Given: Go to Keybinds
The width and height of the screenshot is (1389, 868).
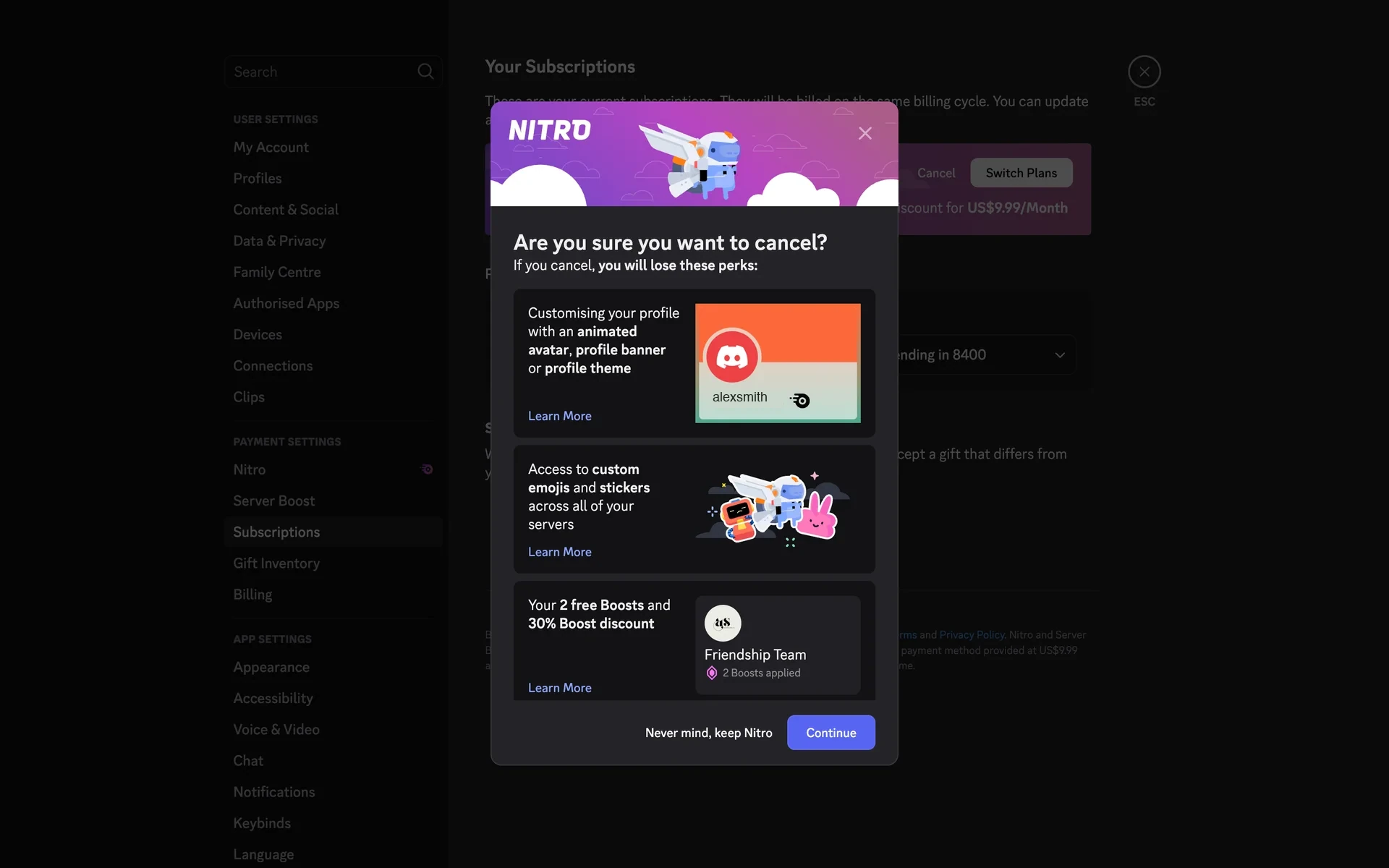Looking at the screenshot, I should (333, 823).
